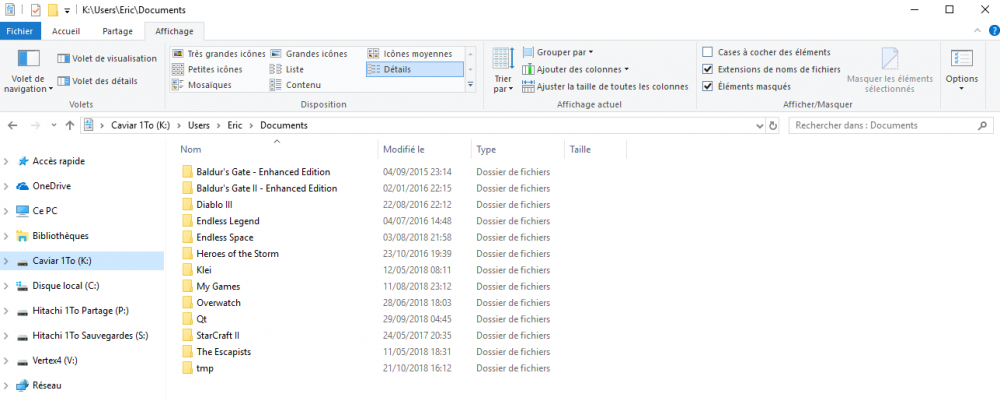Select the StarCraft II folder
This screenshot has height=401, width=1000.
217,335
